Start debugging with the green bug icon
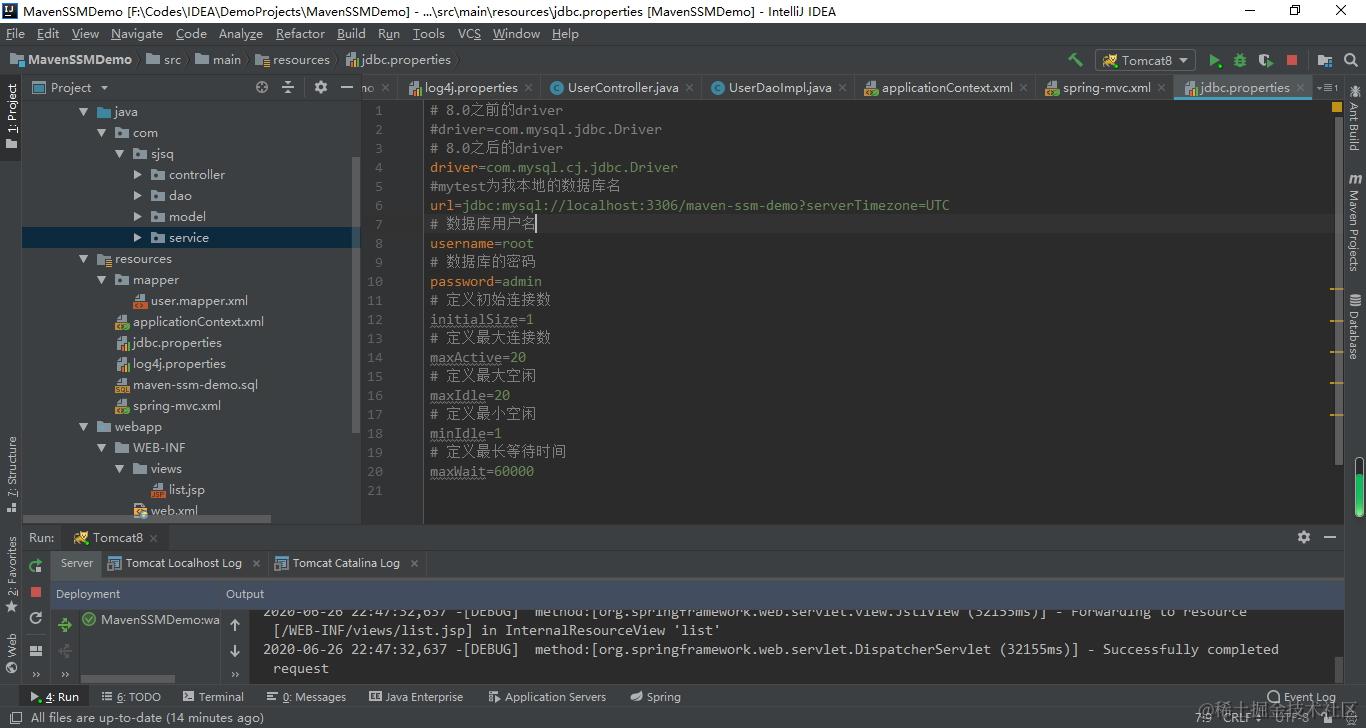 [x=1240, y=60]
